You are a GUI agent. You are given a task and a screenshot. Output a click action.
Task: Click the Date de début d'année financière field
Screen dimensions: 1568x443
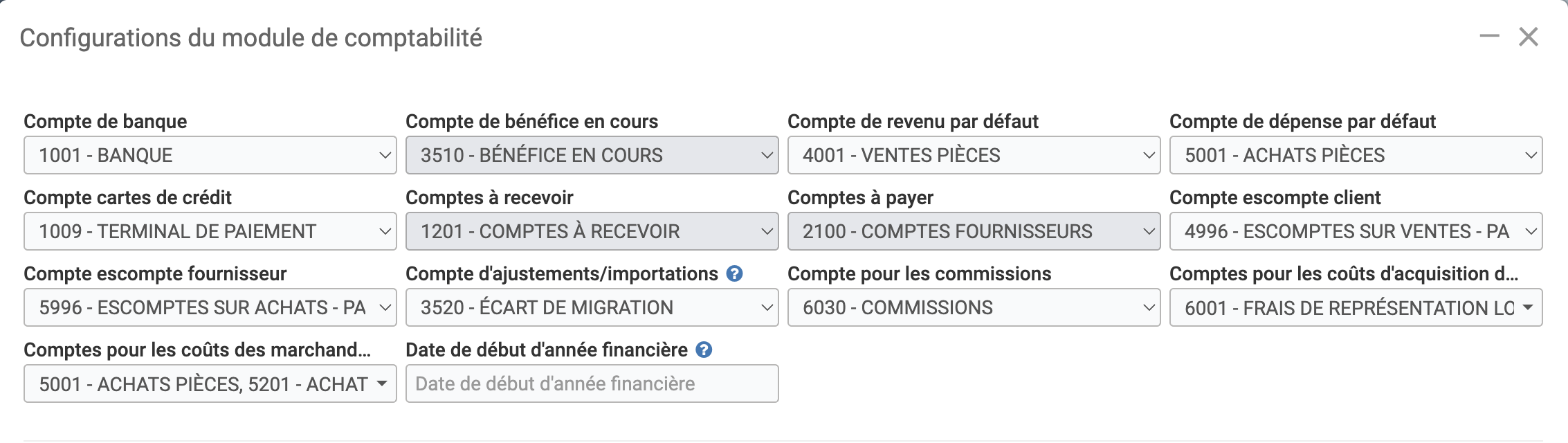pos(592,383)
